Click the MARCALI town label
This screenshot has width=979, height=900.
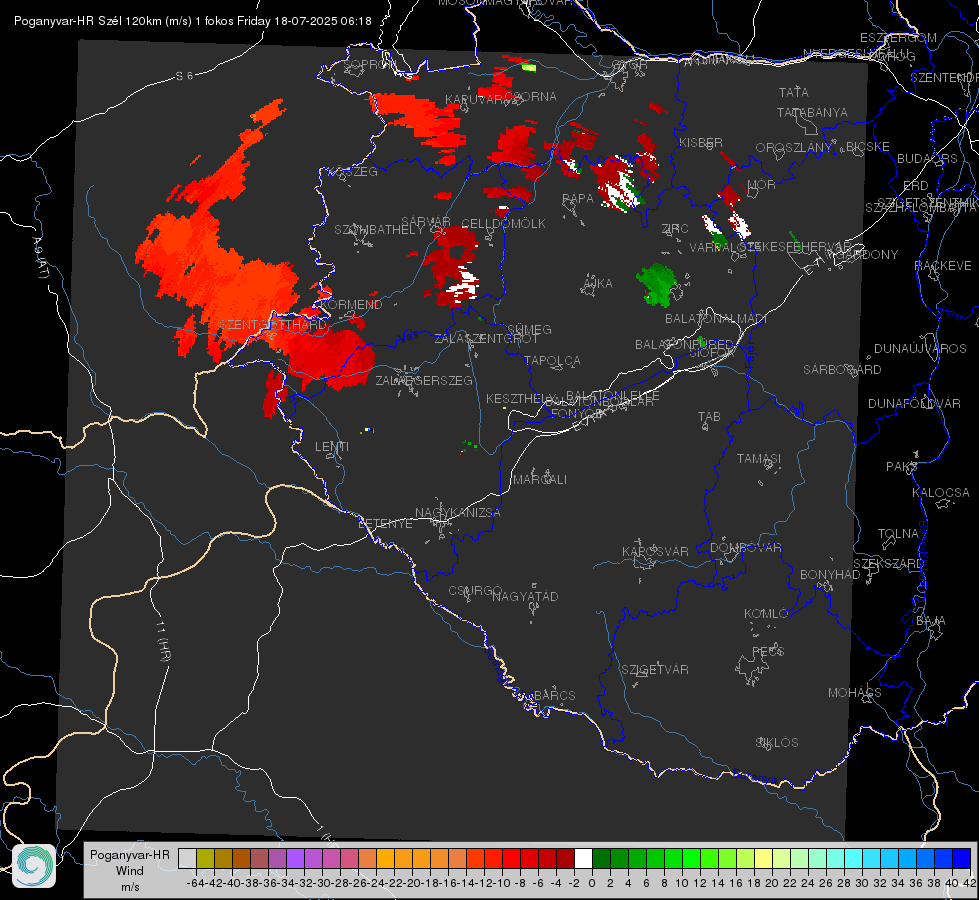(540, 480)
